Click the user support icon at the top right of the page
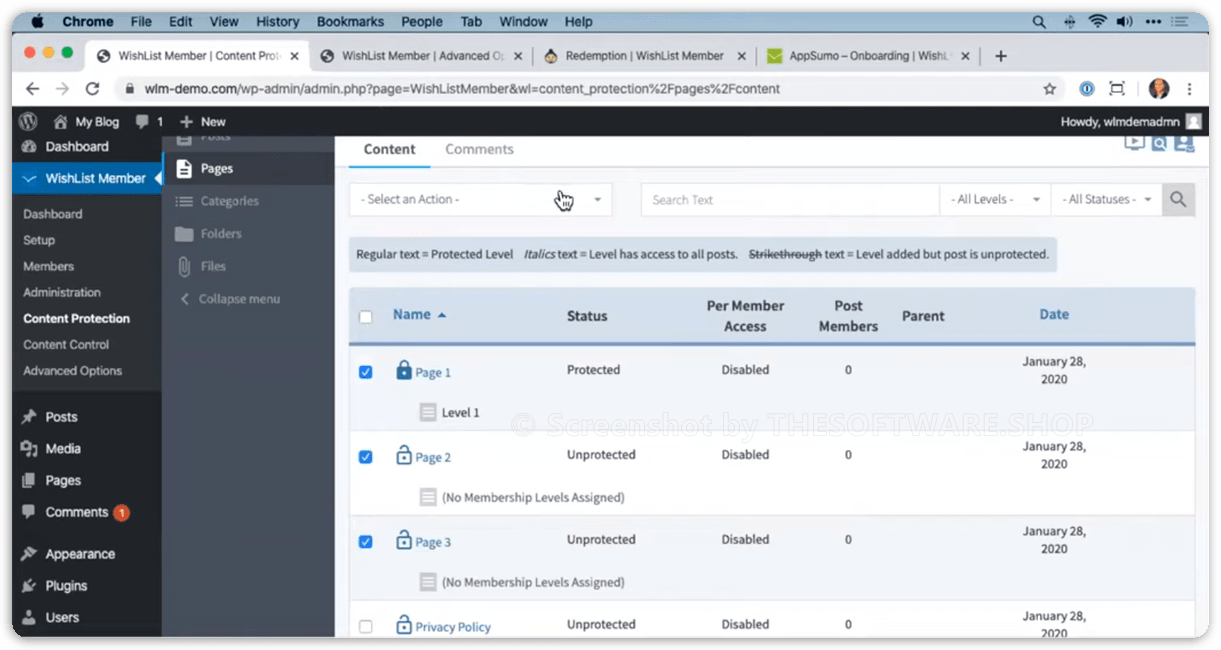The image size is (1221, 650). click(x=1184, y=144)
